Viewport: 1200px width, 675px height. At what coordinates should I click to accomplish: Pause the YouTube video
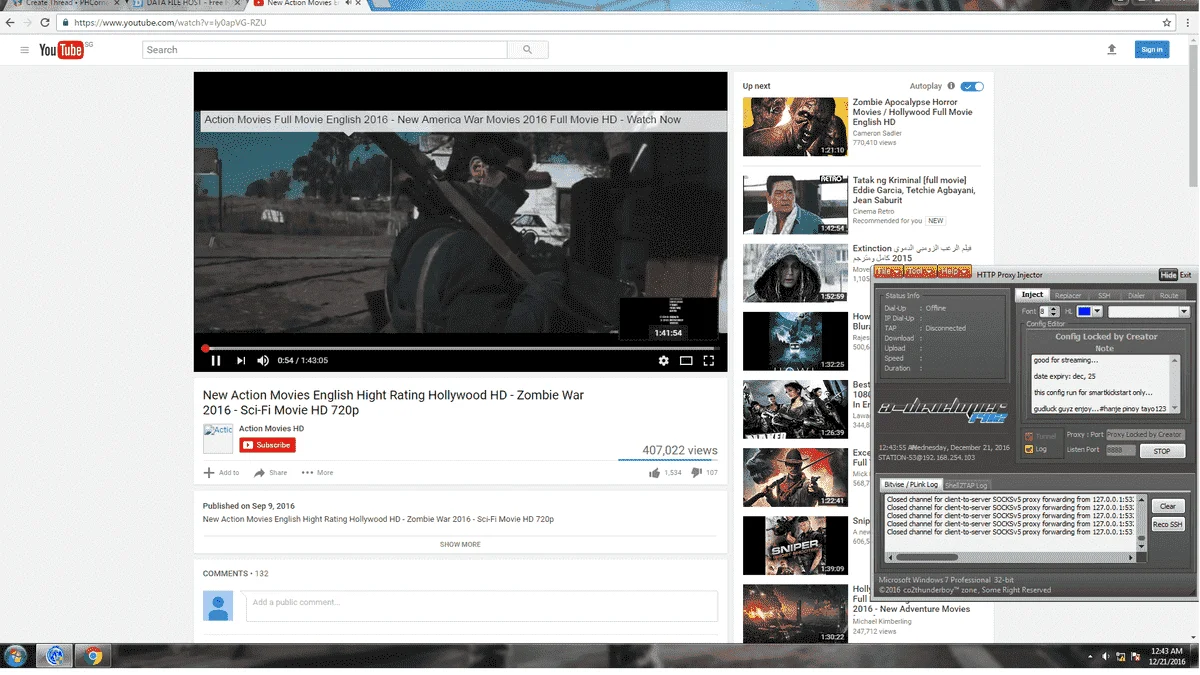coord(216,360)
